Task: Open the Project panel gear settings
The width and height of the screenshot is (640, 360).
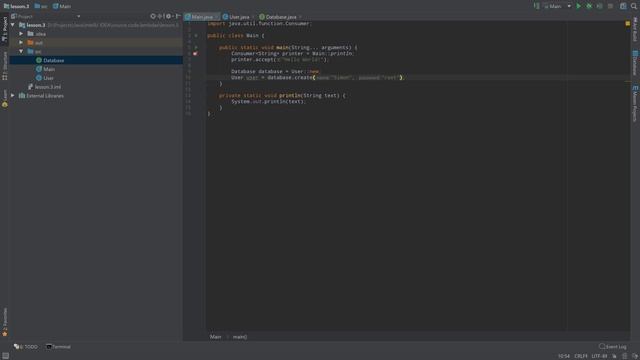Action: click(168, 16)
